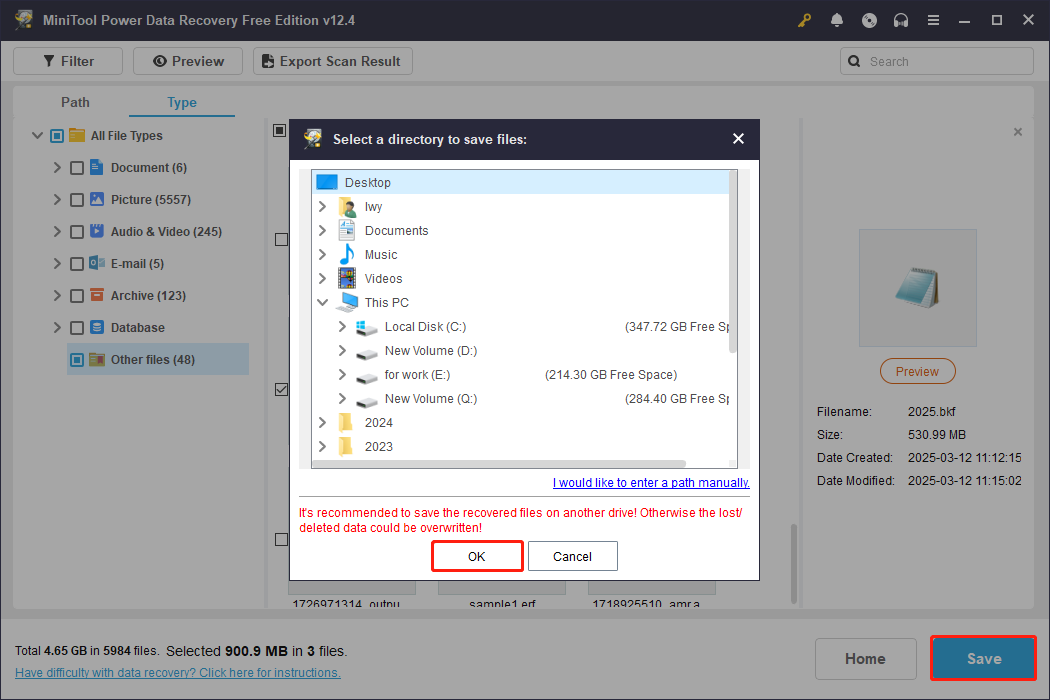
Task: Click the orange Preview button
Action: tap(917, 371)
